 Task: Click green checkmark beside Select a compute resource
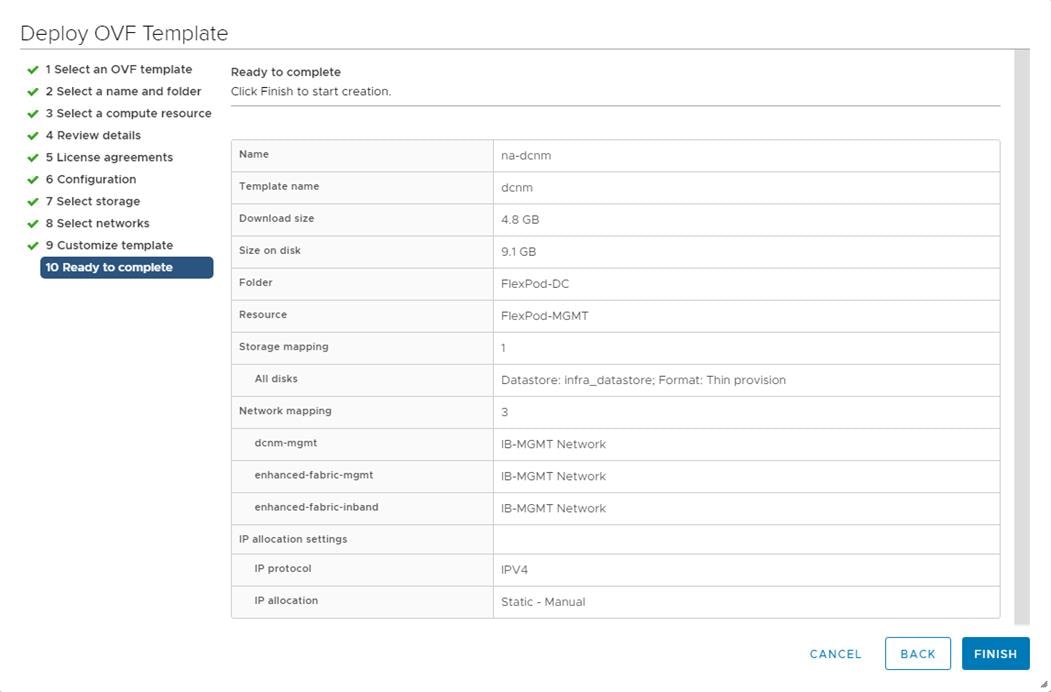[x=33, y=114]
